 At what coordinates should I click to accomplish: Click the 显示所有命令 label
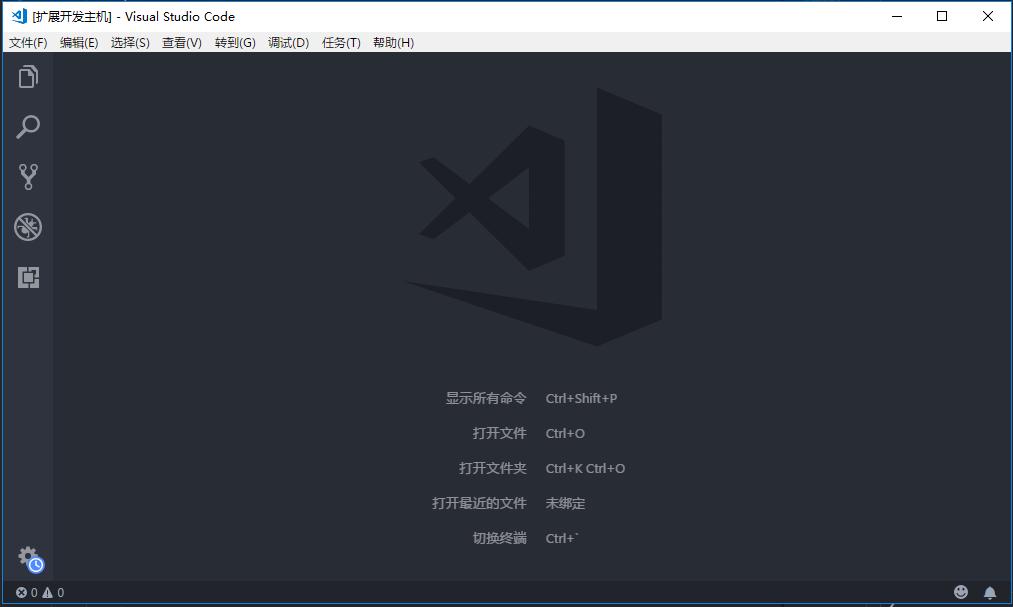click(486, 398)
